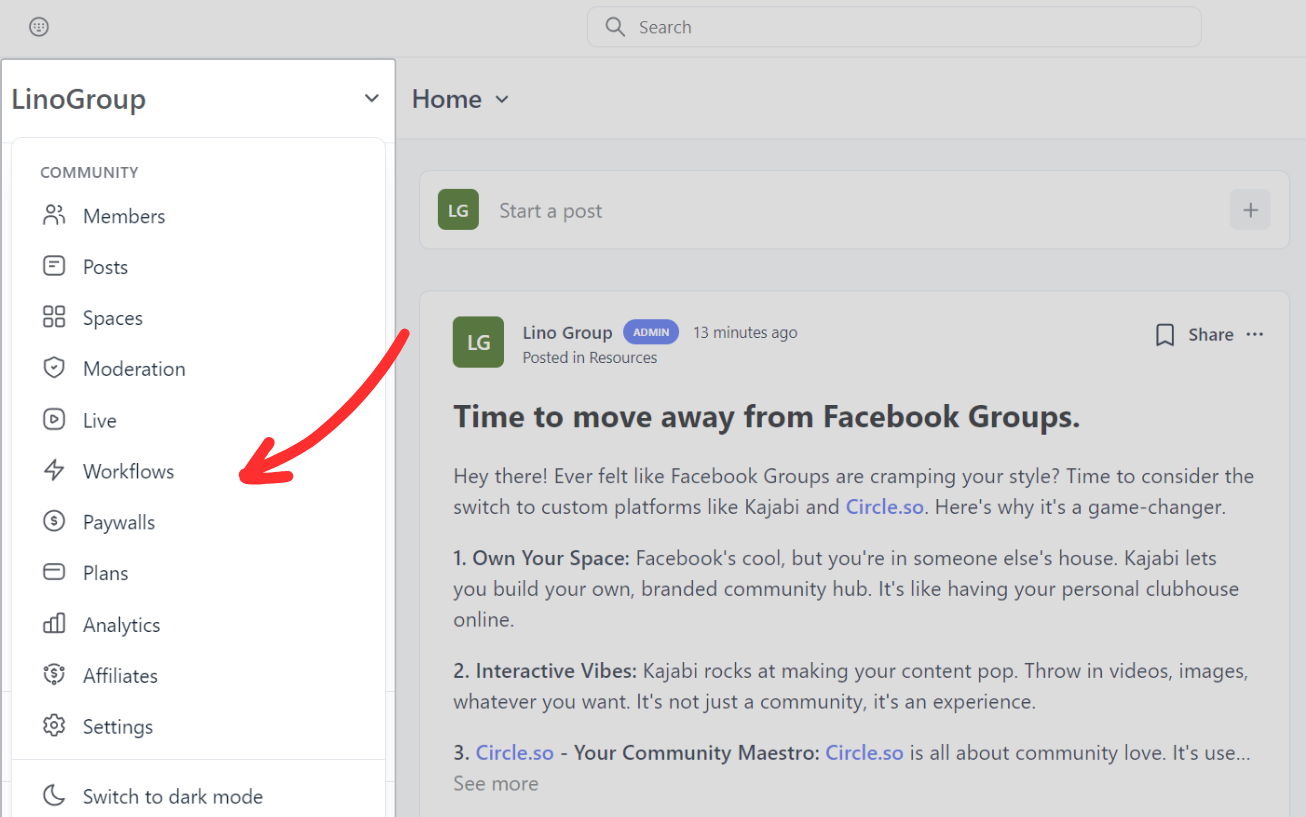Click the Posts icon in community menu
Screen dimensions: 1306x817
coord(54,266)
